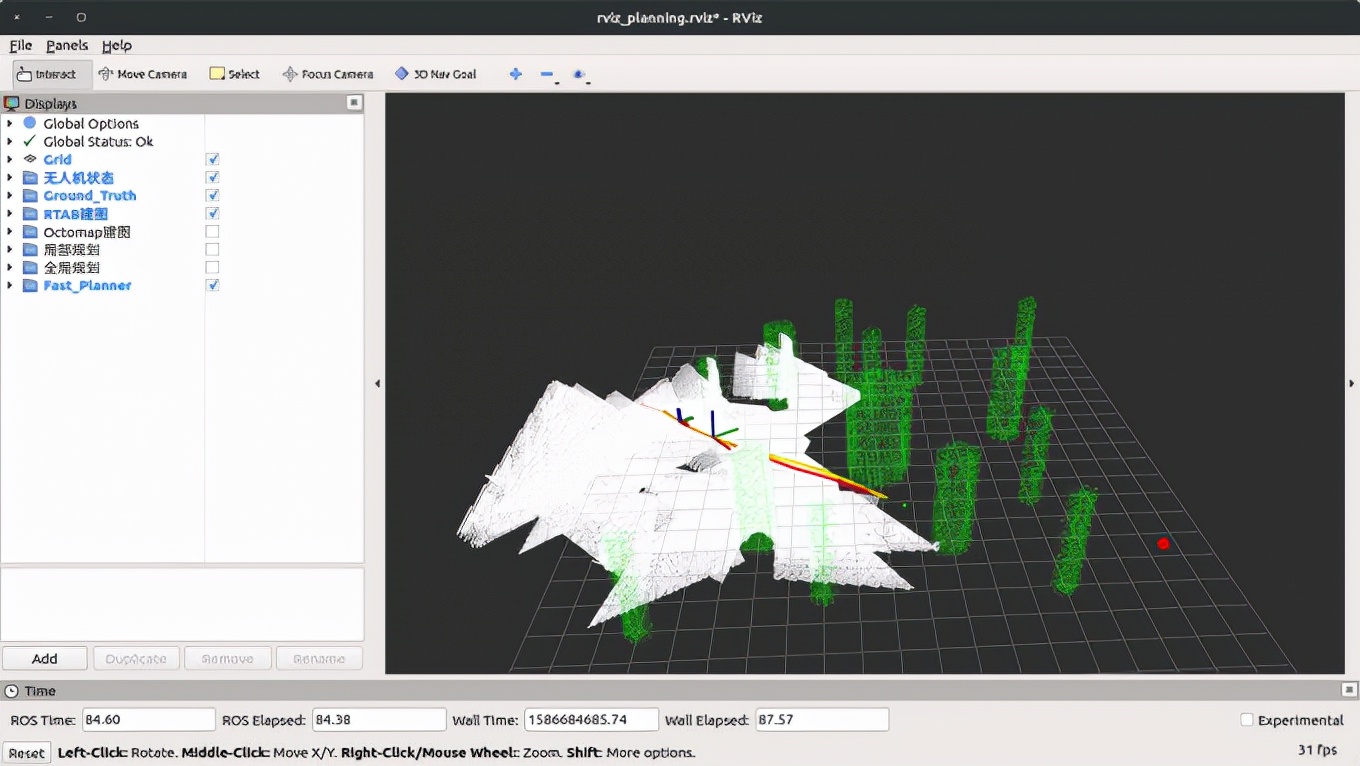Click the ROS Time field

click(x=149, y=720)
